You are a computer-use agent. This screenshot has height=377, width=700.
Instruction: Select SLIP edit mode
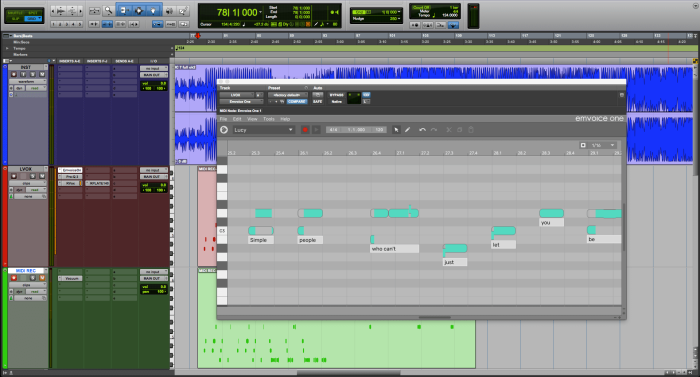tap(15, 19)
